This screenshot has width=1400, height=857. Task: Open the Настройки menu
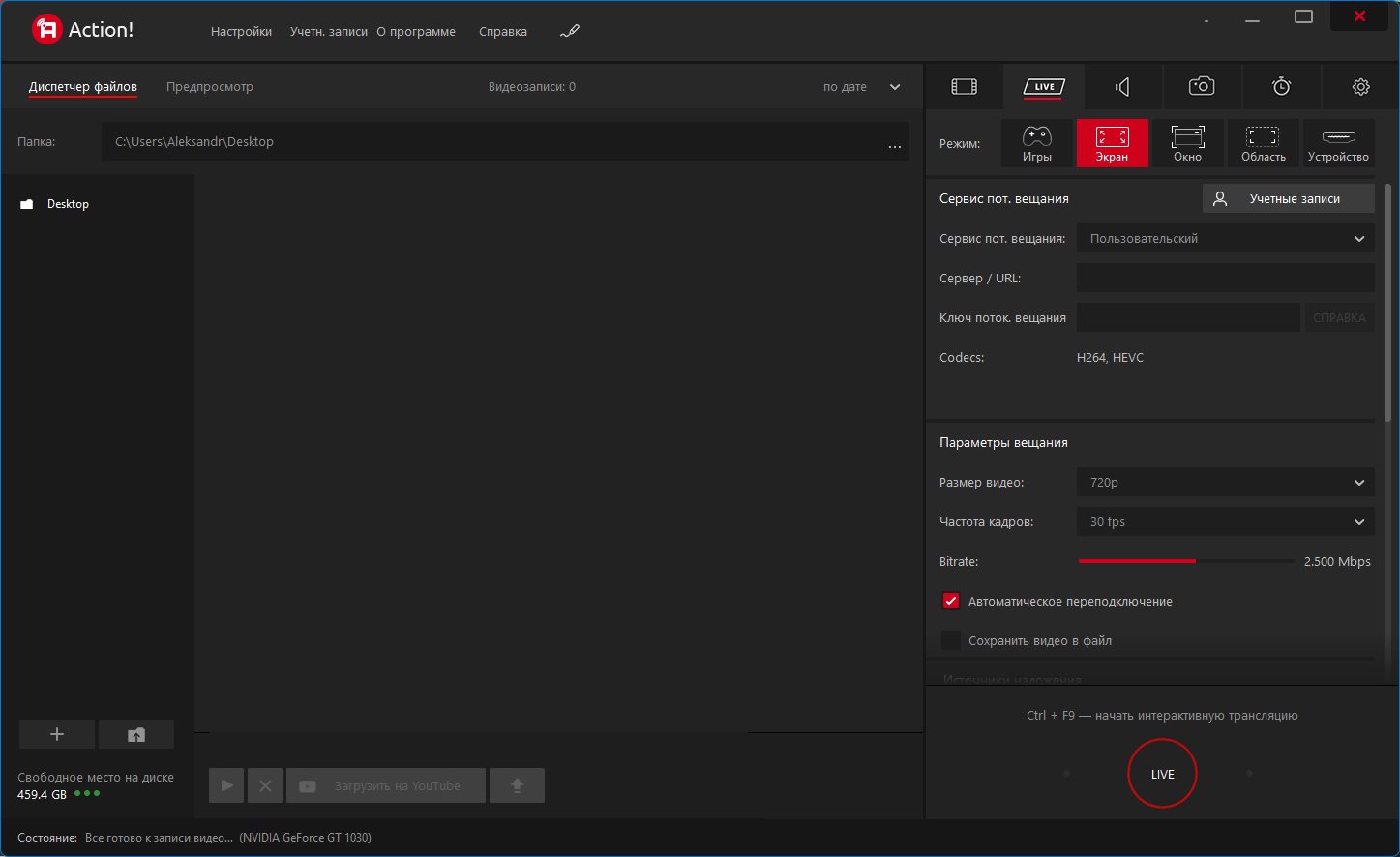[241, 31]
